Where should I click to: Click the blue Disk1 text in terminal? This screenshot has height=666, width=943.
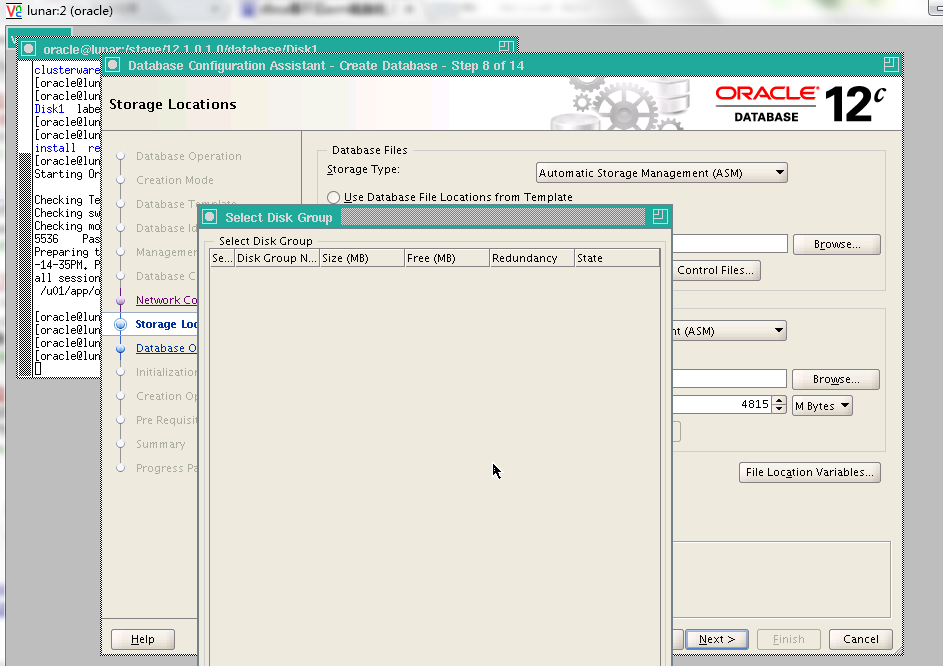pos(49,109)
